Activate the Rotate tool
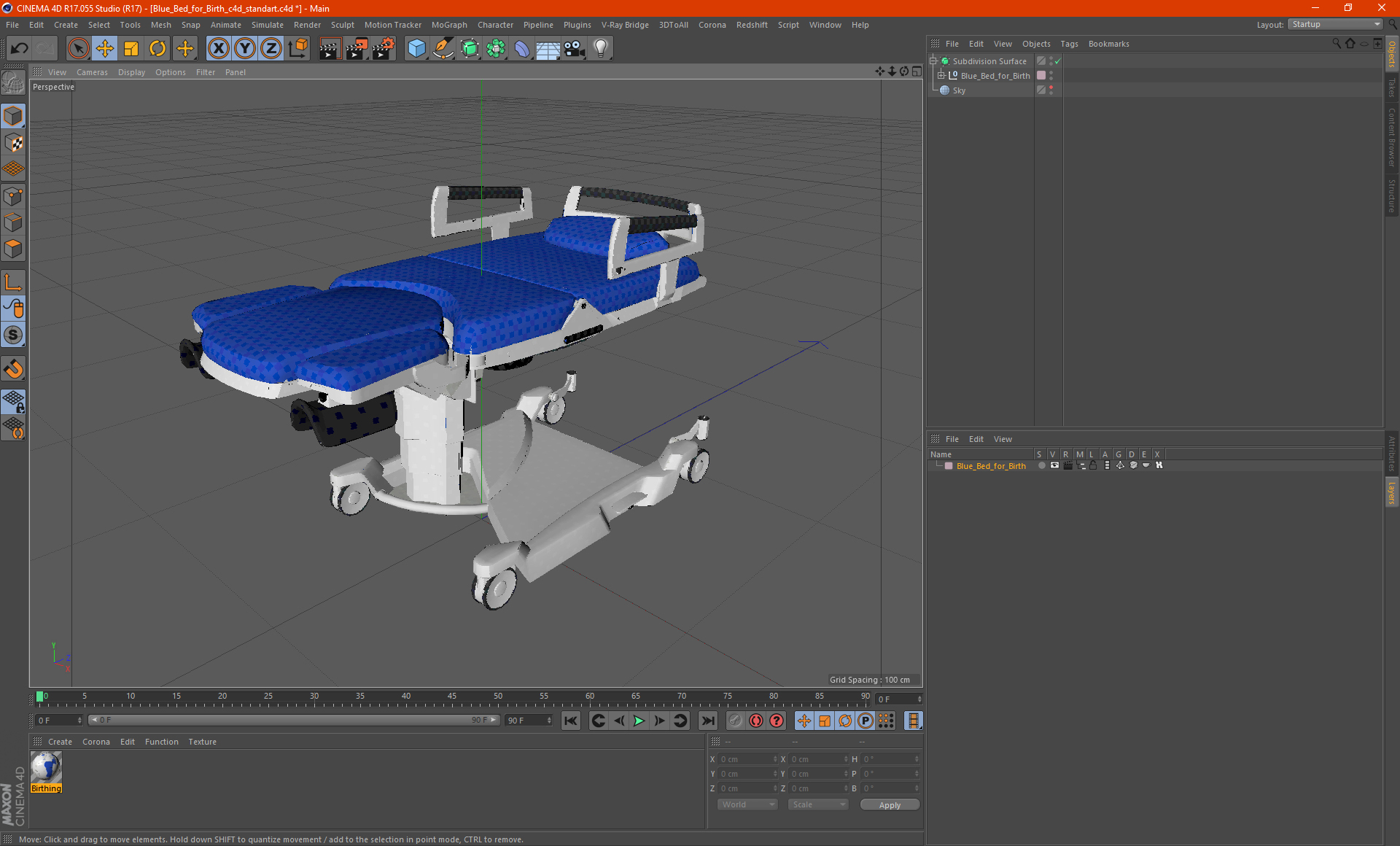1400x846 pixels. tap(157, 49)
